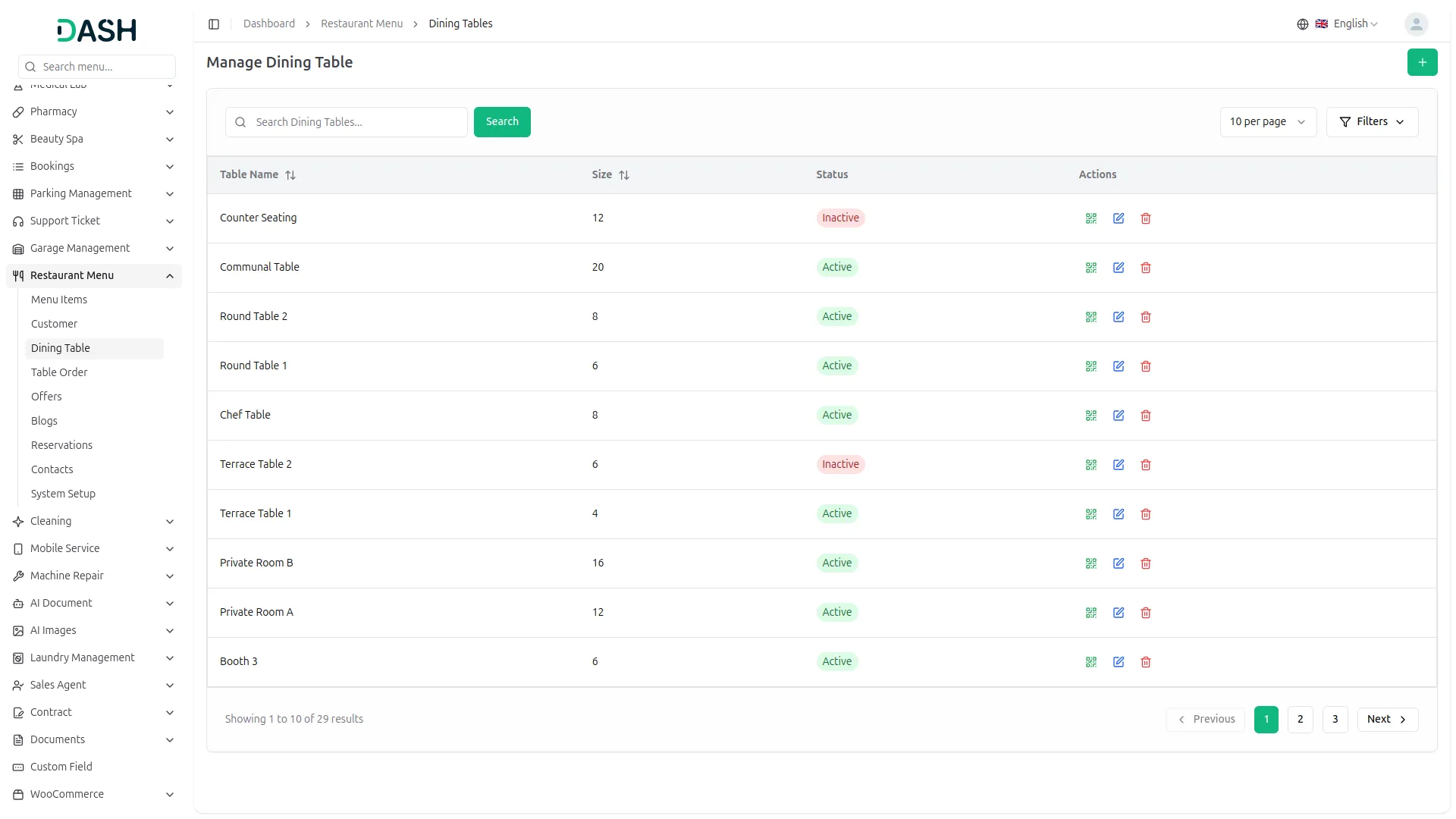Image resolution: width=1456 pixels, height=819 pixels.
Task: Click QR code icon for Counter Seating
Action: [x=1090, y=218]
